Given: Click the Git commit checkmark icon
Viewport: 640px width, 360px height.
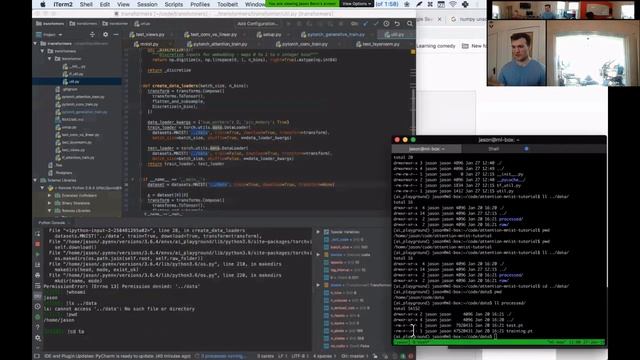Looking at the screenshot, I should (376, 24).
